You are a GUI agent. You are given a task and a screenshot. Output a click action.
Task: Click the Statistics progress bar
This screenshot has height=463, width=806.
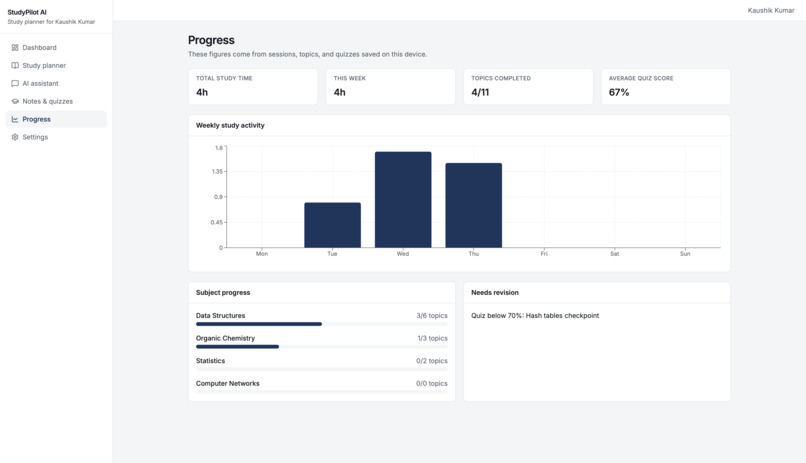pos(322,369)
